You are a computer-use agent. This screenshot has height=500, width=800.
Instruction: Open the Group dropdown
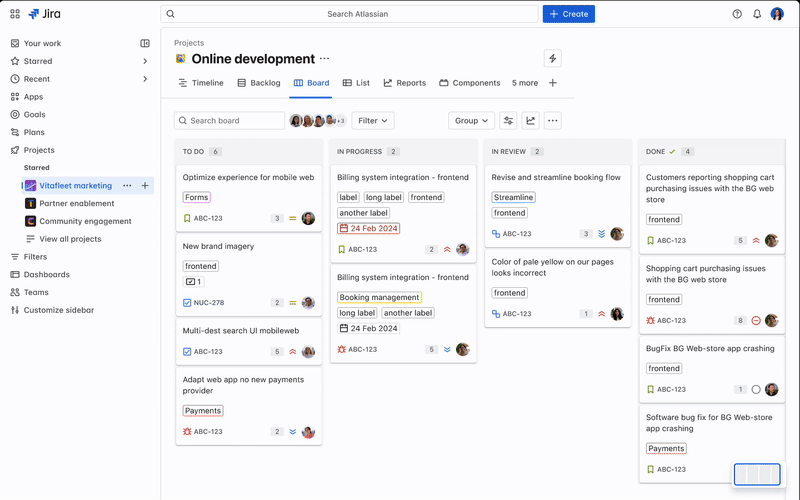click(x=471, y=120)
